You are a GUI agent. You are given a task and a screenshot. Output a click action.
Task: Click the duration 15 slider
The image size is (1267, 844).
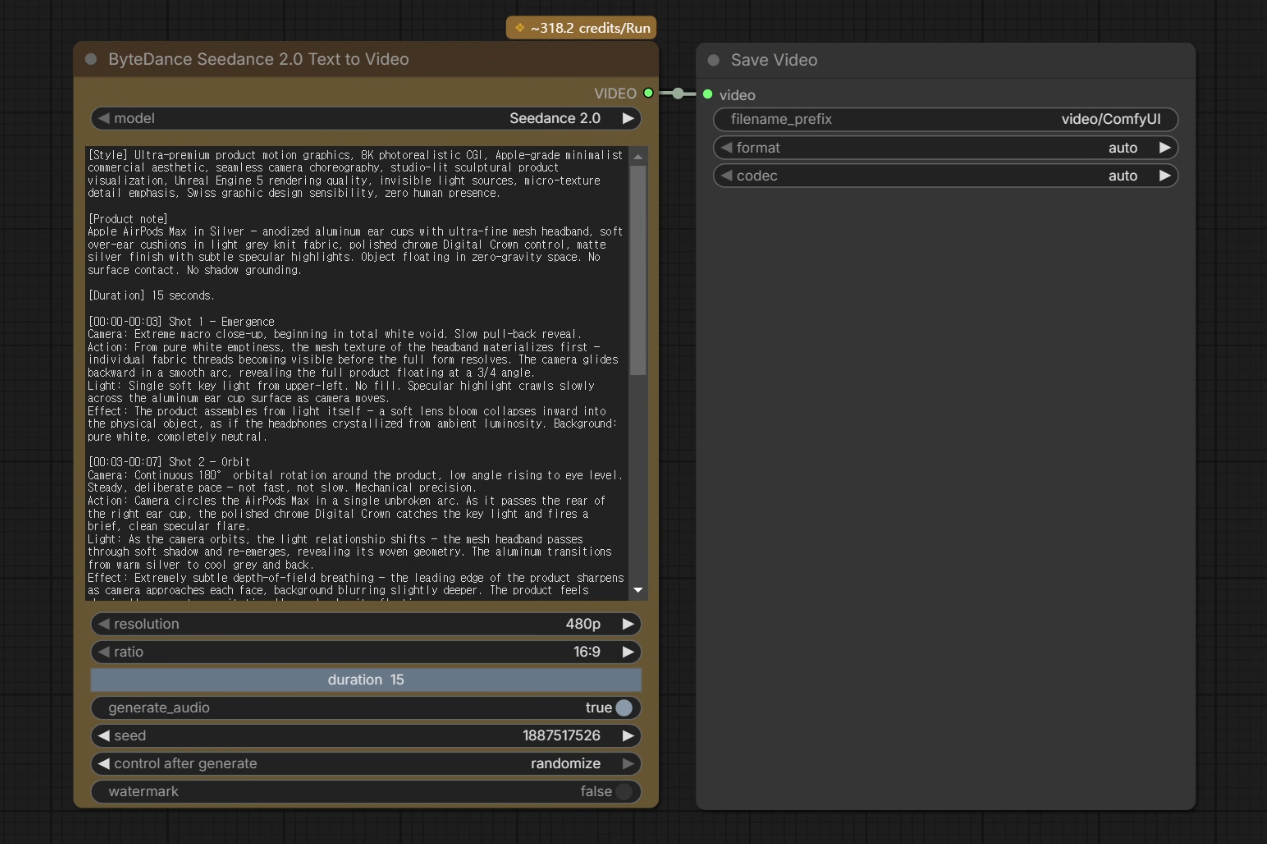pos(366,680)
